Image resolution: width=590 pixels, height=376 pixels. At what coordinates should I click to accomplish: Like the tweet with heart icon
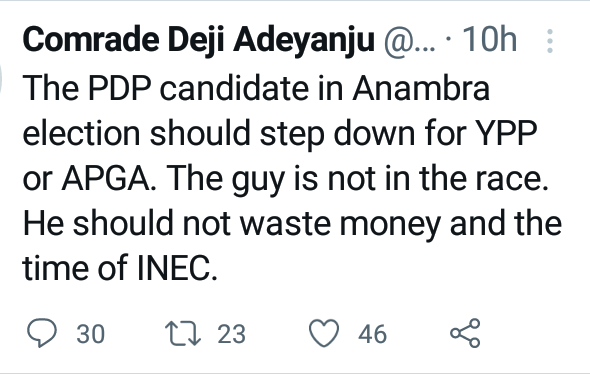pos(324,333)
